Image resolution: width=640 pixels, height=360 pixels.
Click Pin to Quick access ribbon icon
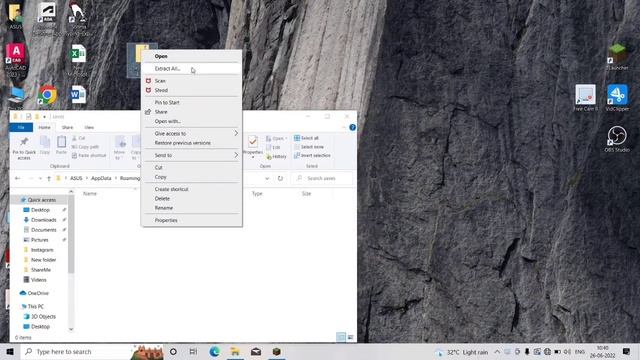tap(24, 148)
